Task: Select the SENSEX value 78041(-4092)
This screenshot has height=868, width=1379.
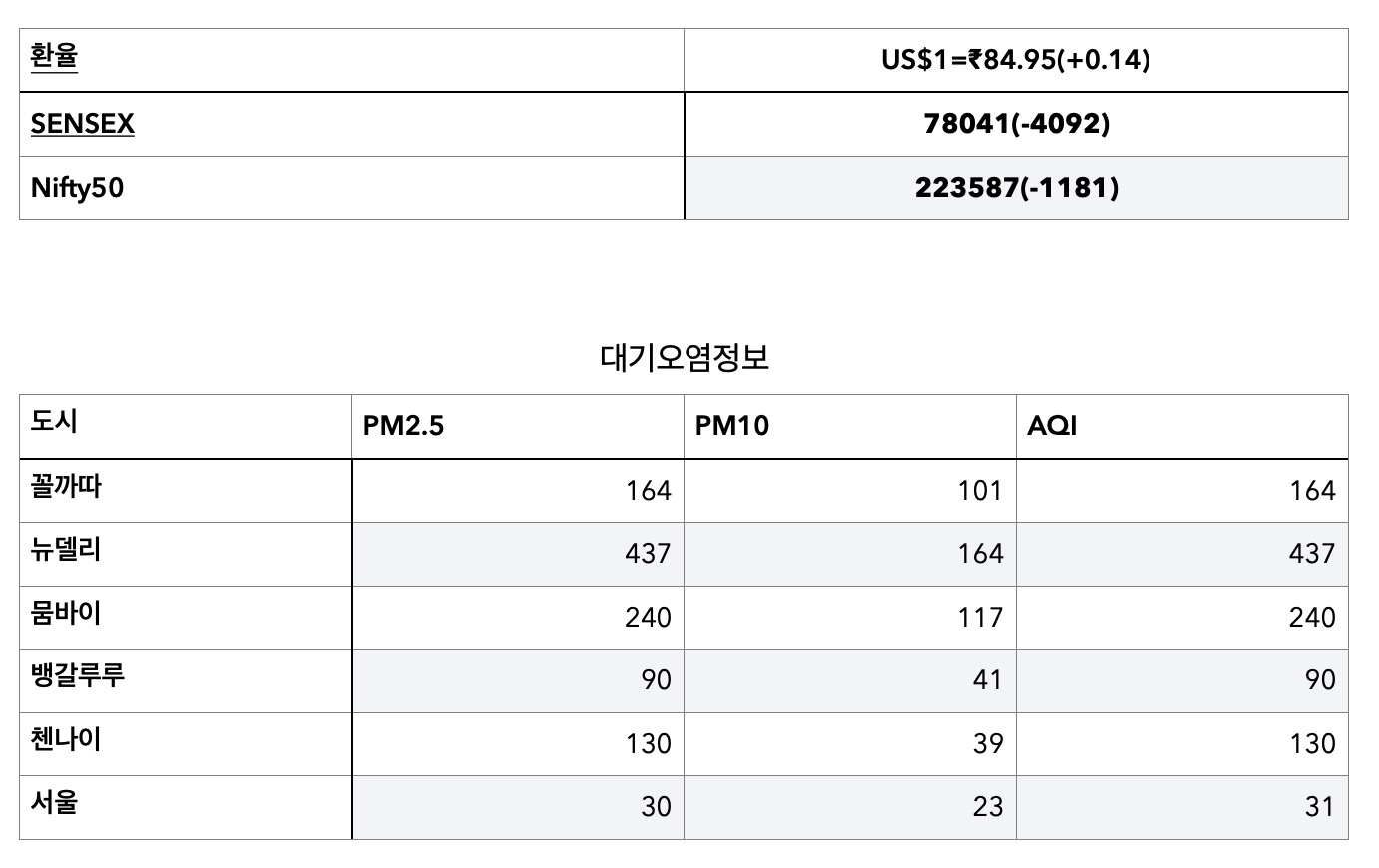Action: tap(1016, 124)
